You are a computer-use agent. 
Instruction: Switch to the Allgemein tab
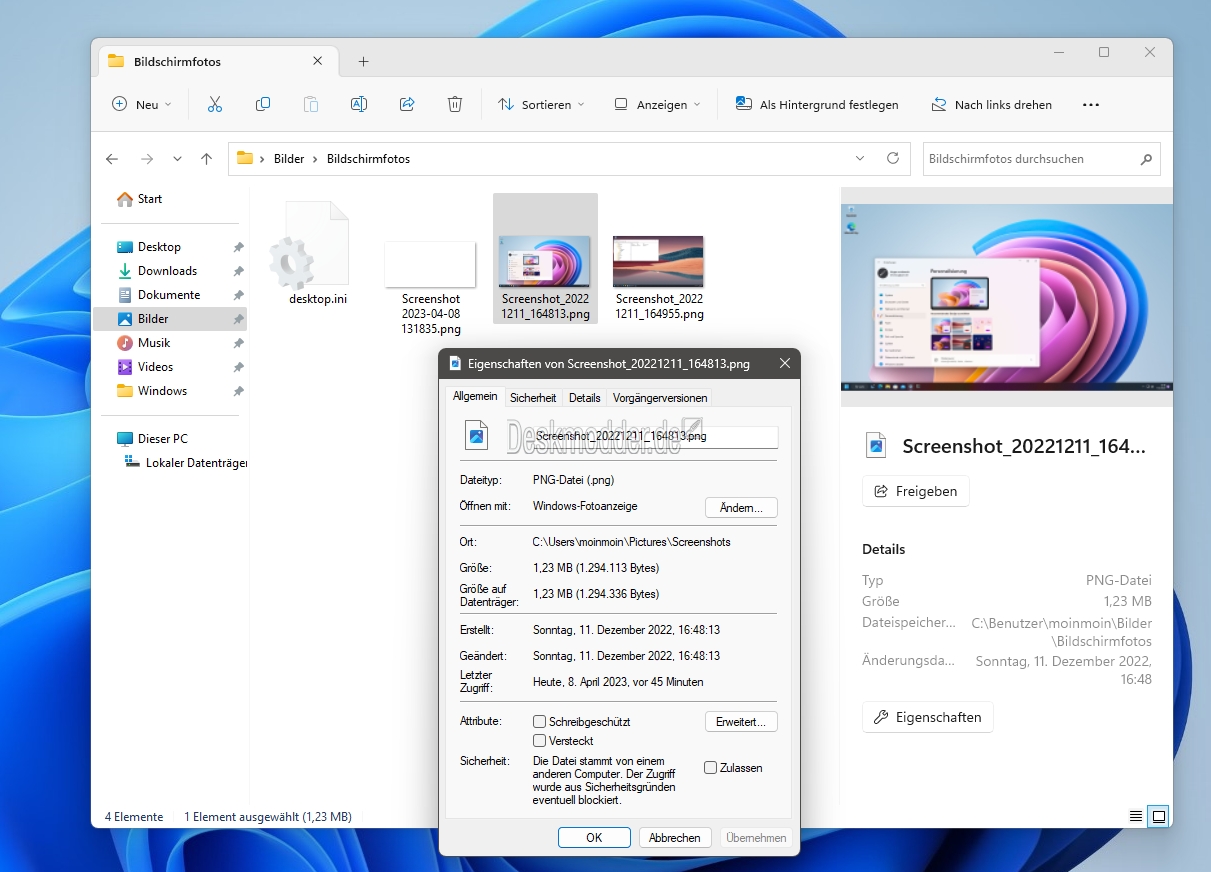pos(475,396)
